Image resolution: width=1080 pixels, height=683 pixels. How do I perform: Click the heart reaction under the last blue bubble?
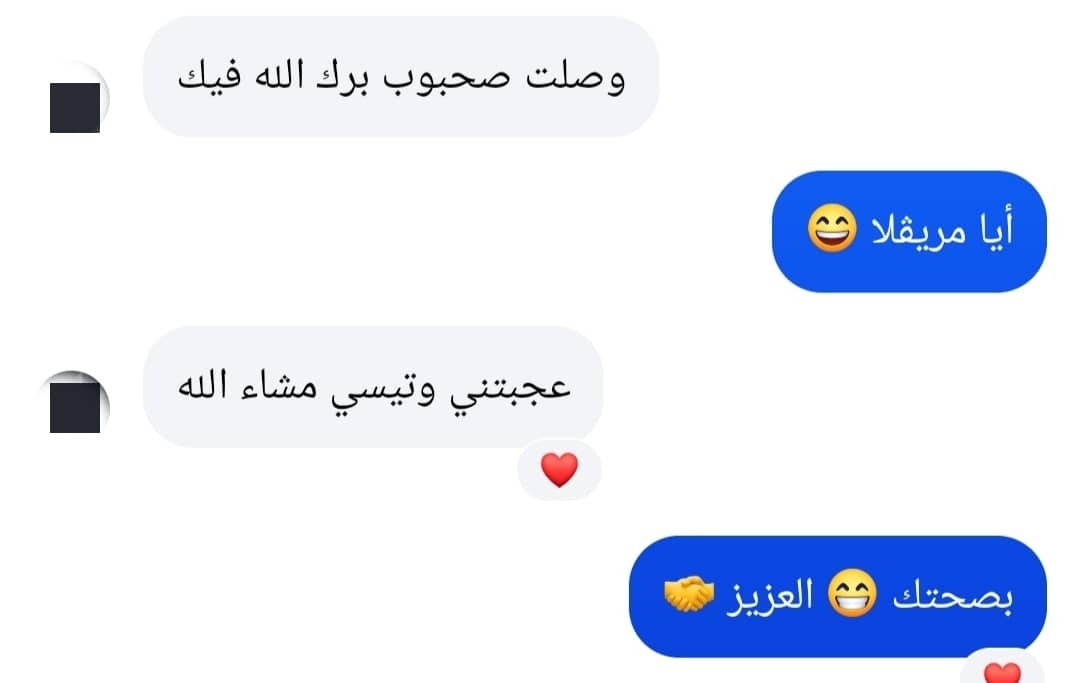pyautogui.click(x=1002, y=672)
